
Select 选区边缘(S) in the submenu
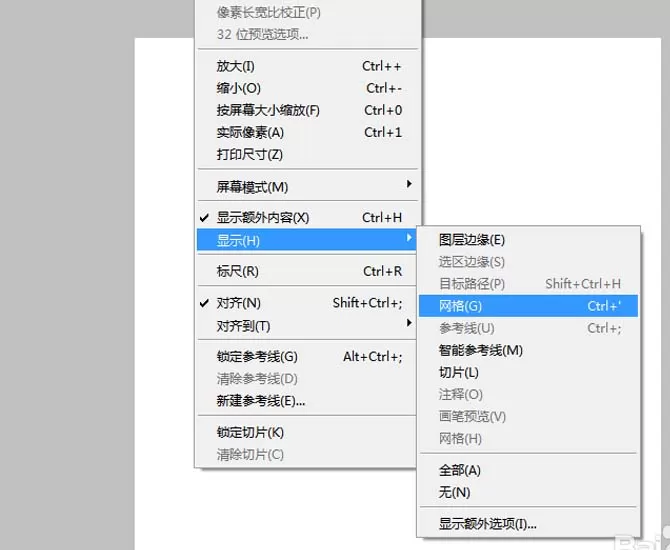pyautogui.click(x=528, y=262)
